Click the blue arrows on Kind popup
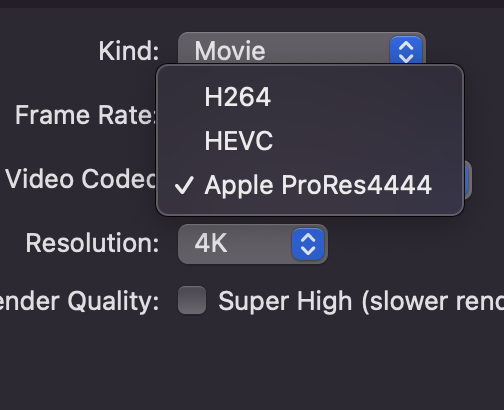The height and width of the screenshot is (410, 504). tap(406, 52)
